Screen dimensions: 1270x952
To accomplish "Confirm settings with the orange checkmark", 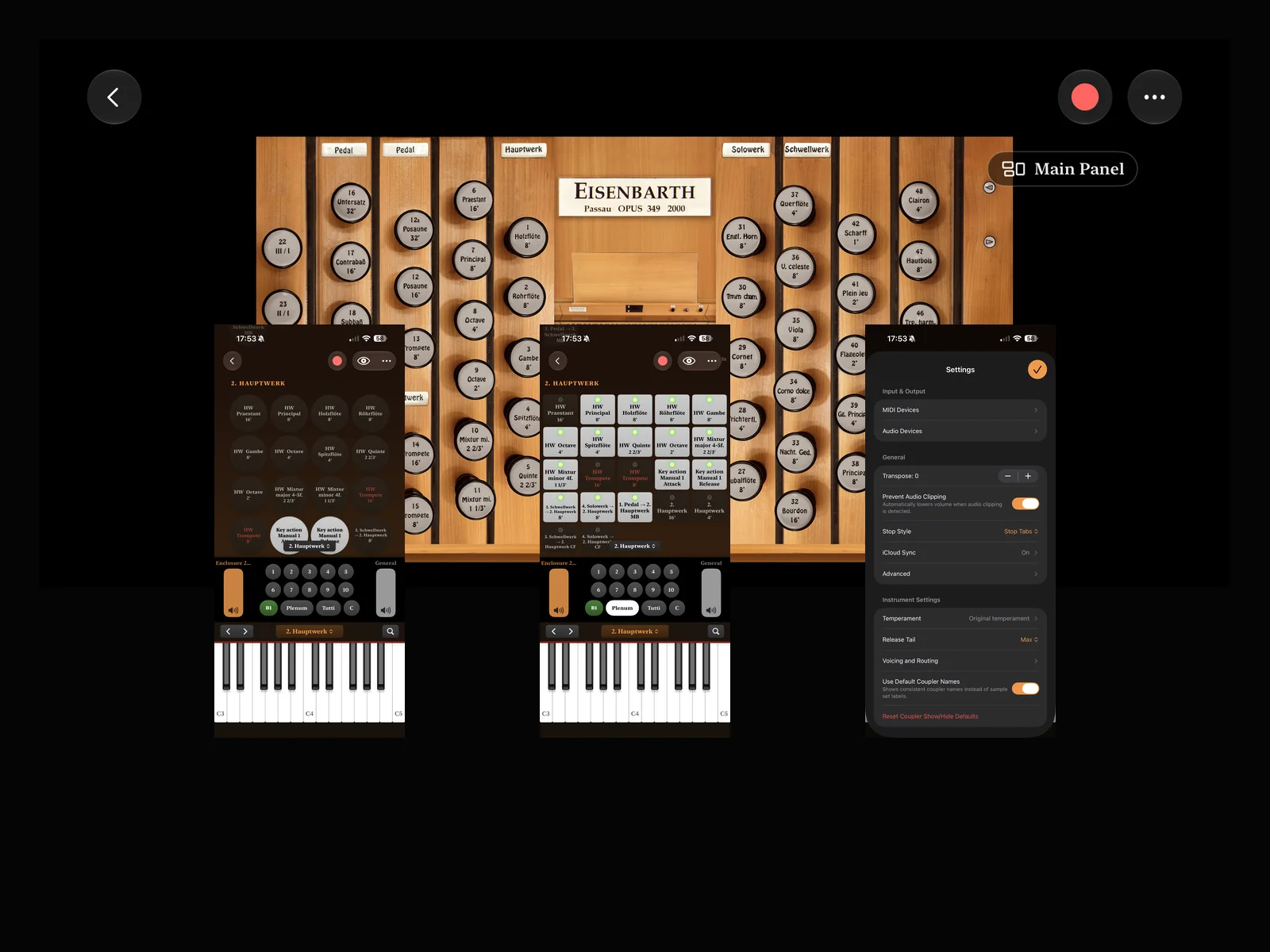I will 1037,370.
